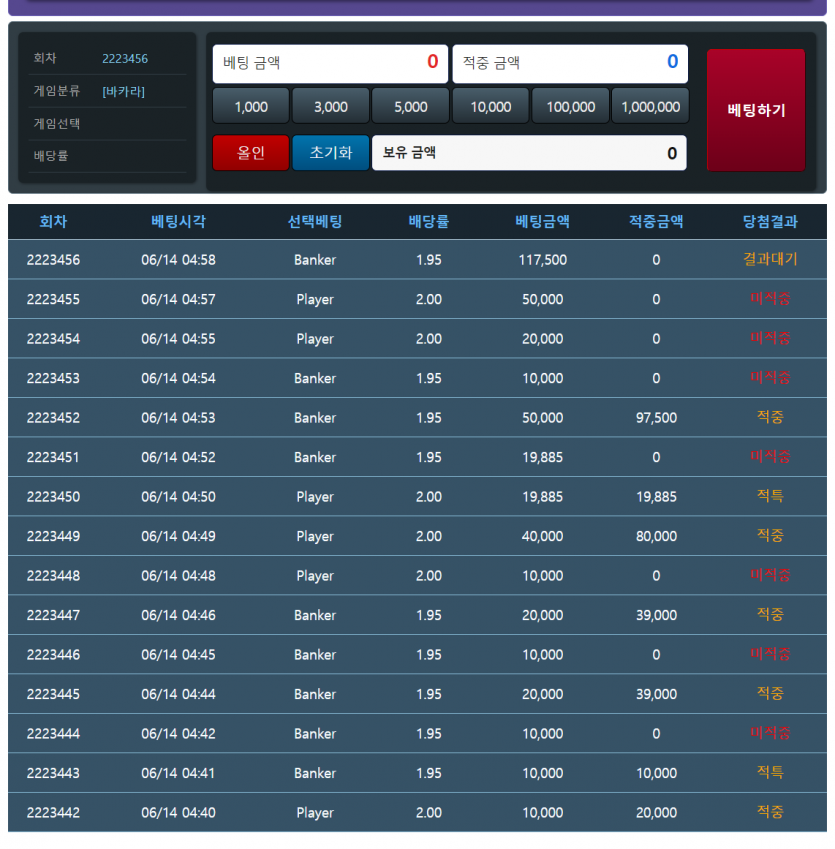Select the 1,000 bet amount chip

251,106
